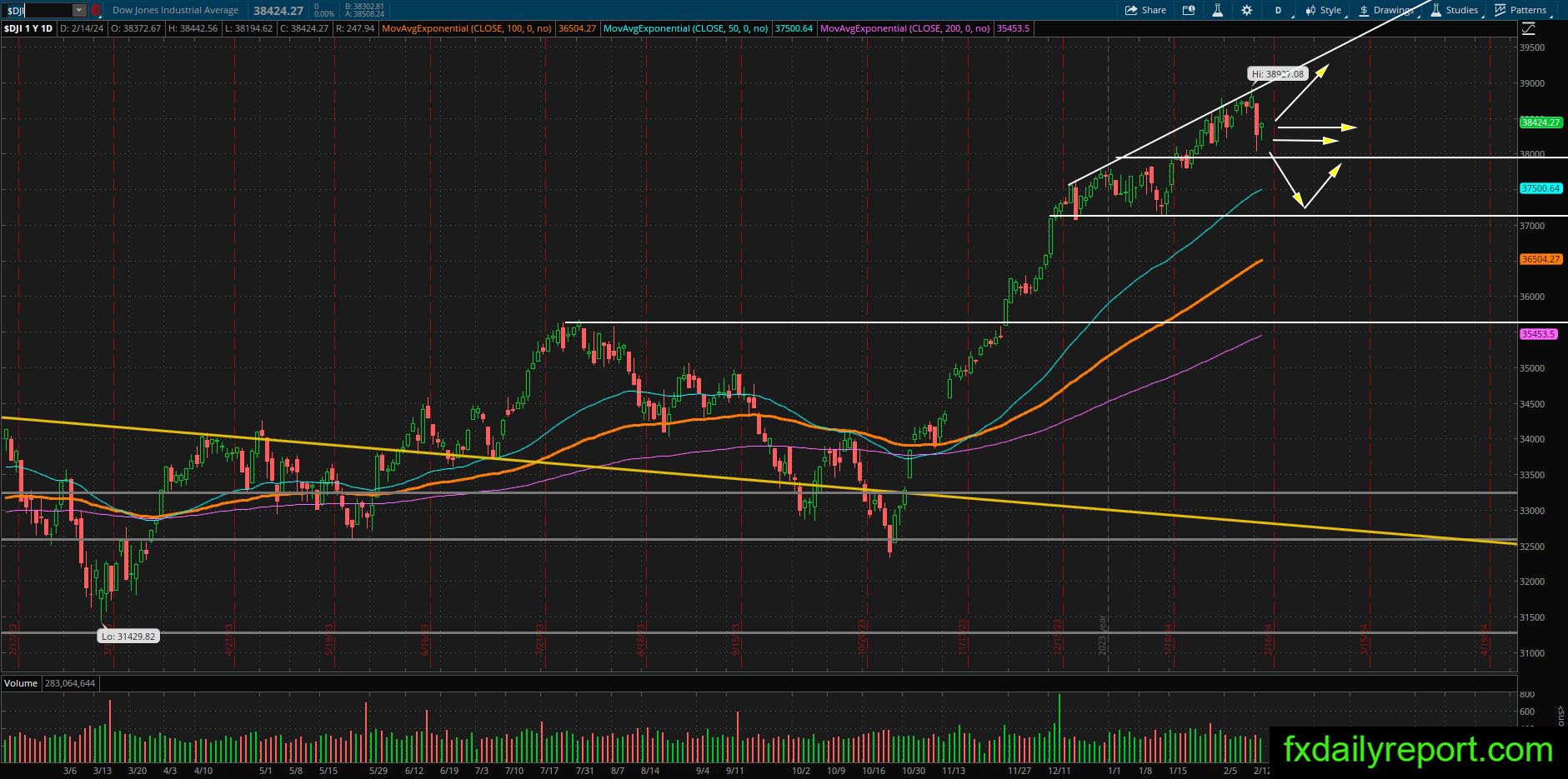Click the orange 36504.27 price axis tag
This screenshot has height=779, width=1568.
[x=1540, y=260]
